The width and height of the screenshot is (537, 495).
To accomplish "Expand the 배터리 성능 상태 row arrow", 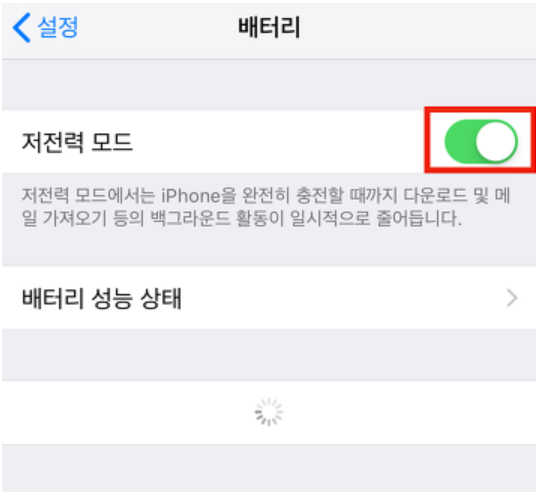I will tap(512, 298).
